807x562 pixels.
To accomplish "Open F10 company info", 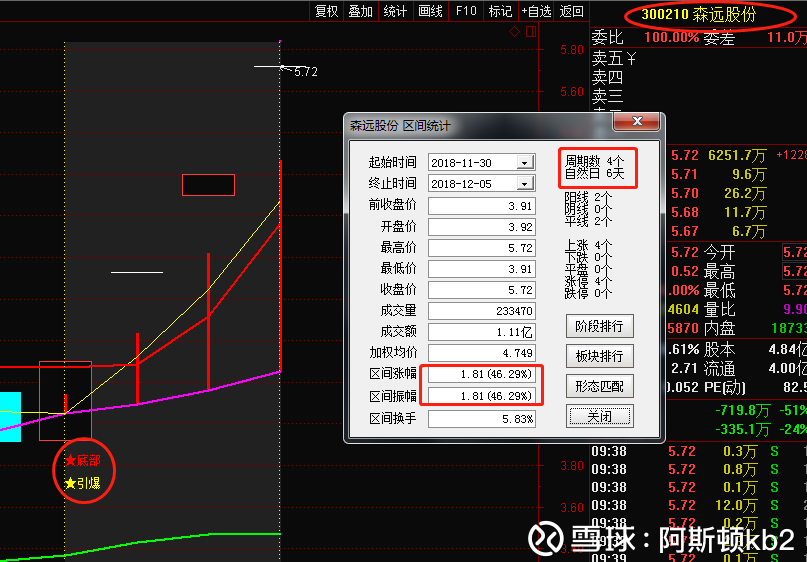I will pyautogui.click(x=466, y=11).
